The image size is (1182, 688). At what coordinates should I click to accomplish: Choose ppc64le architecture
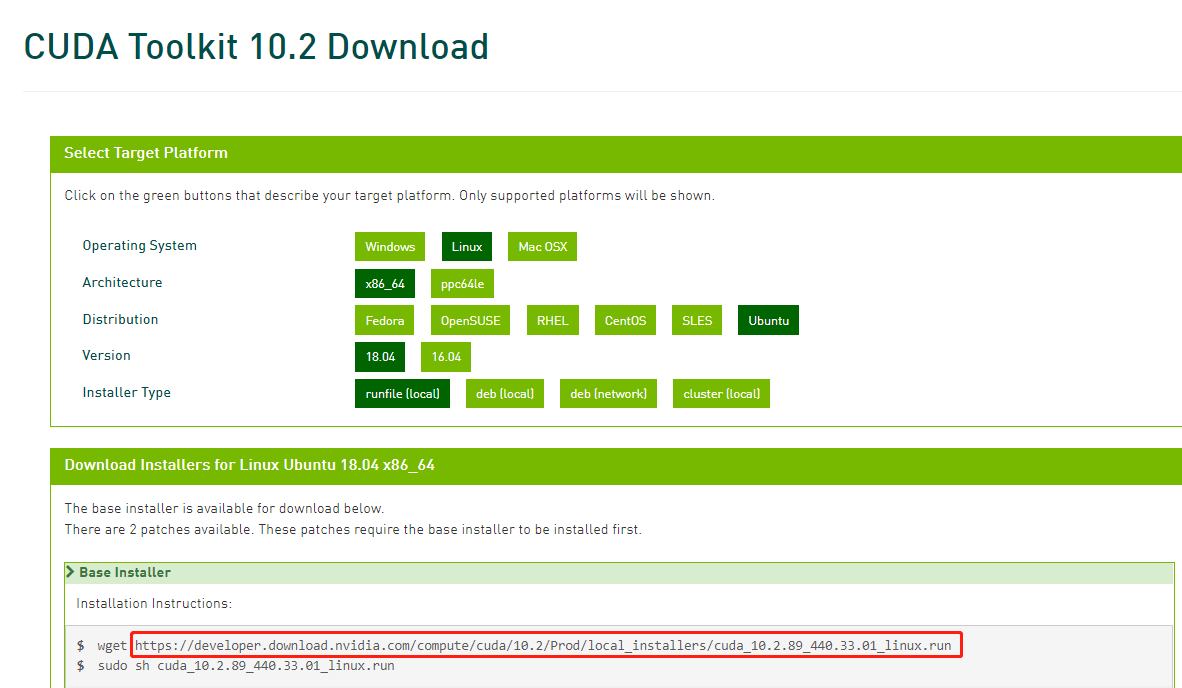coord(462,283)
